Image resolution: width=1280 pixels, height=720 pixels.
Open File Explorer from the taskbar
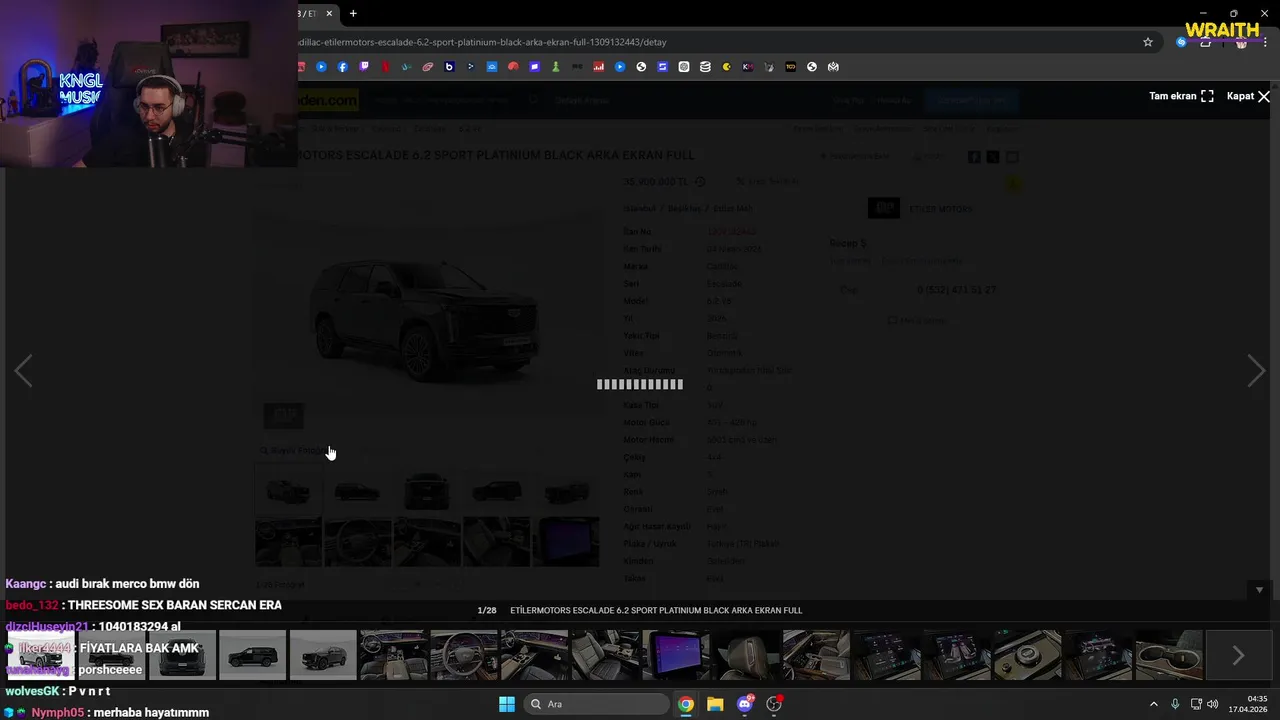(715, 704)
